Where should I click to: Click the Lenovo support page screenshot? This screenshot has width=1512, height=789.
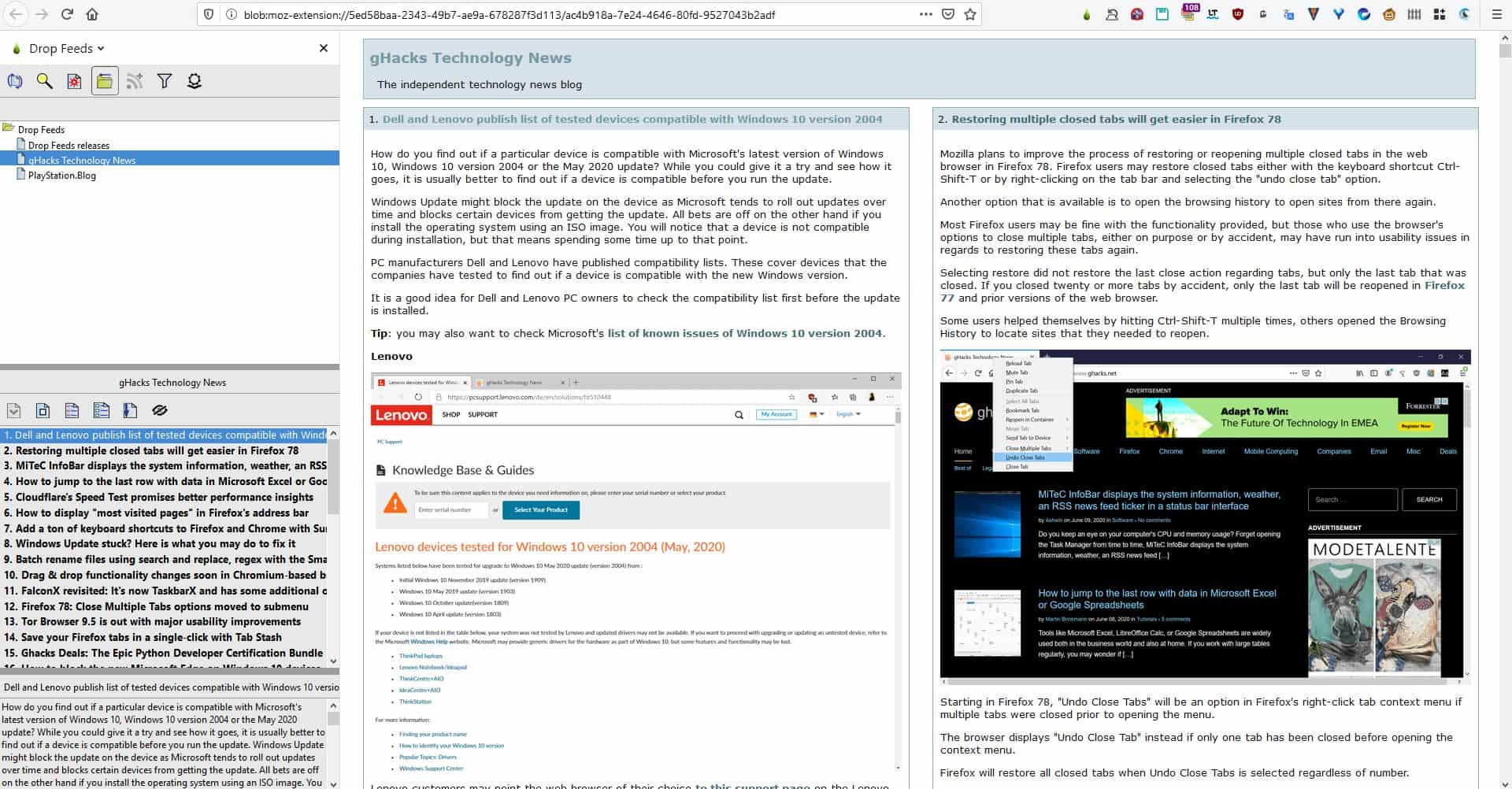click(x=636, y=572)
